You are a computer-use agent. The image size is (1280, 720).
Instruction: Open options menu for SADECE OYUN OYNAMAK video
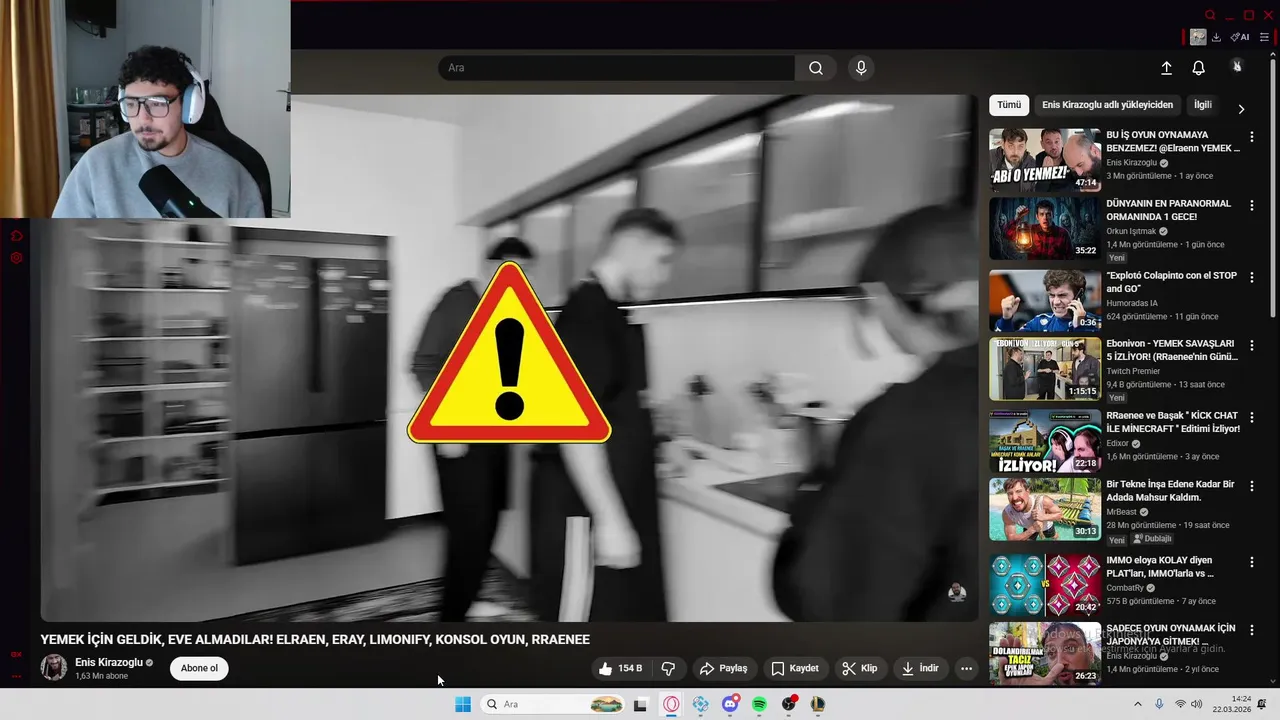(x=1251, y=630)
